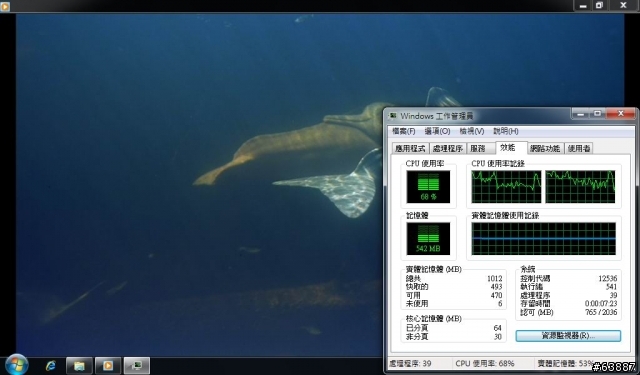Switch to the 網路功能 tab
This screenshot has width=640, height=375.
pos(545,149)
